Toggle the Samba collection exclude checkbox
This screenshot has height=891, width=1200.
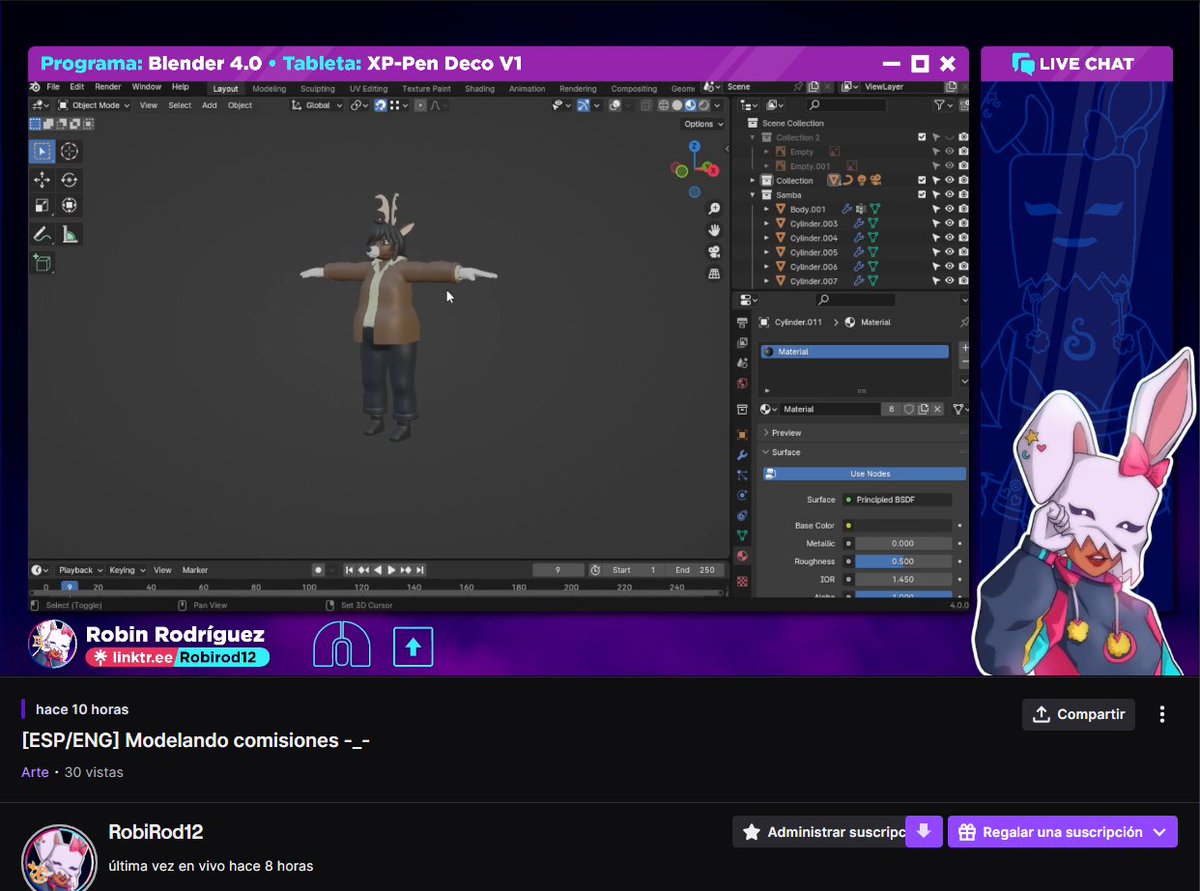pos(922,195)
